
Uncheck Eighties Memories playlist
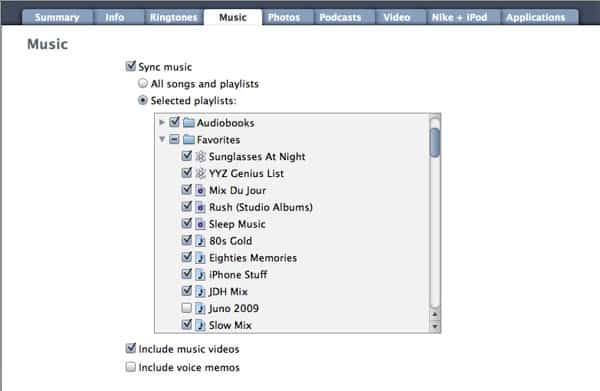[187, 257]
